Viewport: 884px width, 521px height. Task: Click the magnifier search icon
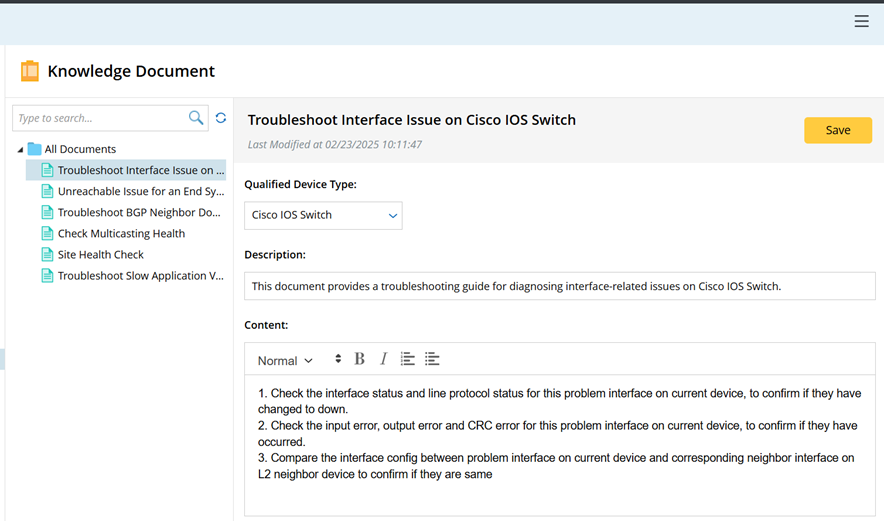[196, 118]
